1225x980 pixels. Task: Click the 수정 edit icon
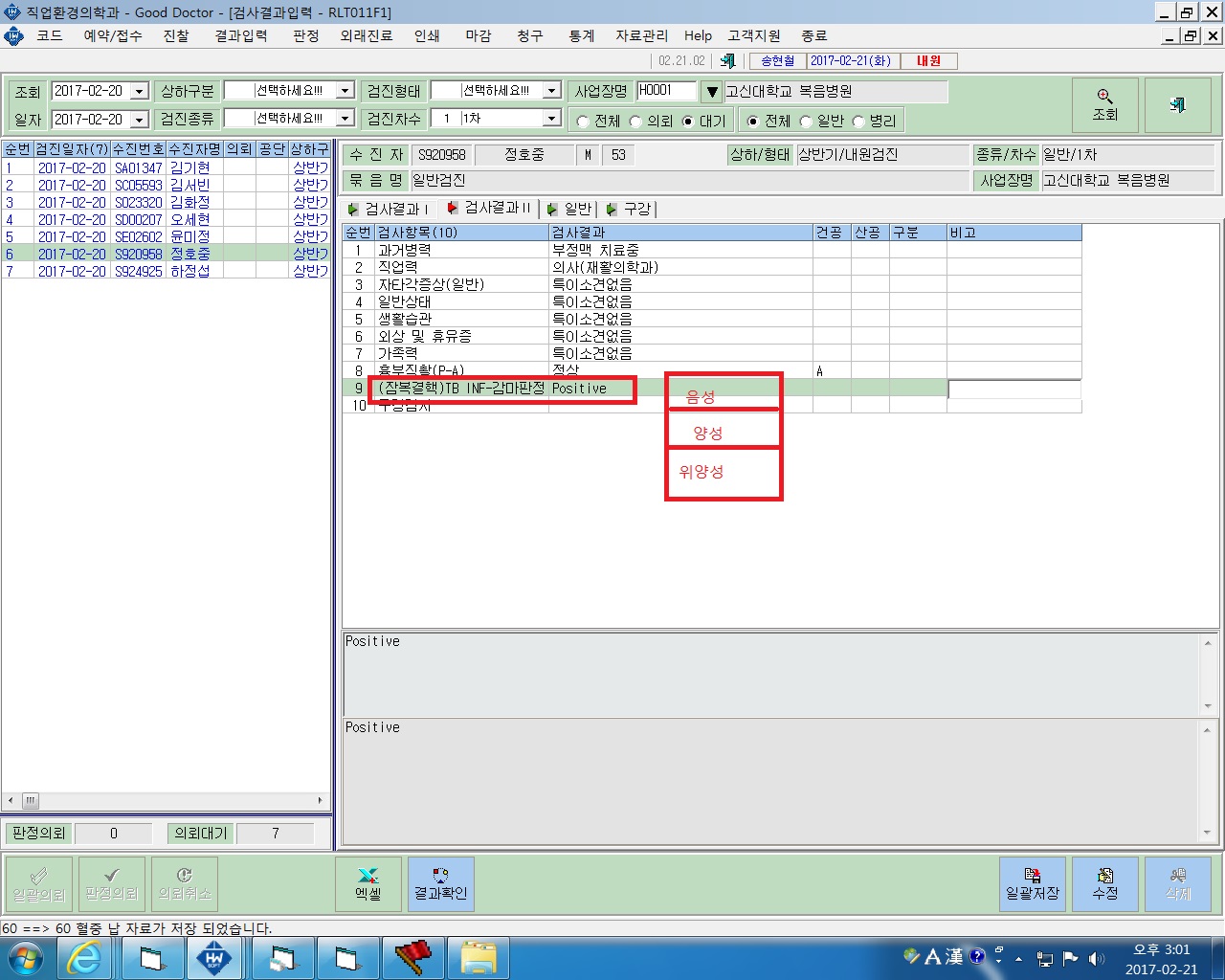click(x=1105, y=883)
